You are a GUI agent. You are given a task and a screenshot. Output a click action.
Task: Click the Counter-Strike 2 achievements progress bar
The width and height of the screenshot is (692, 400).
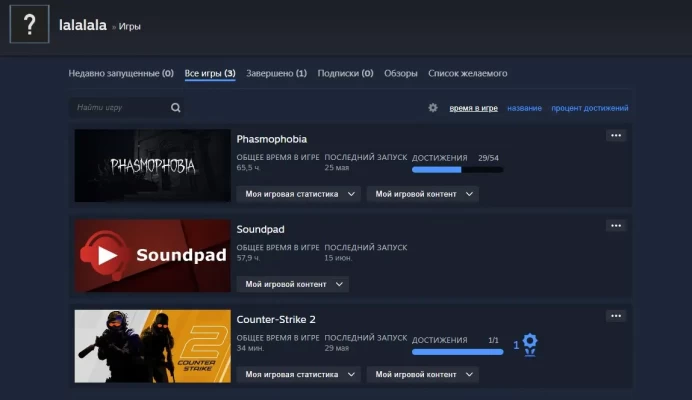[x=458, y=352]
